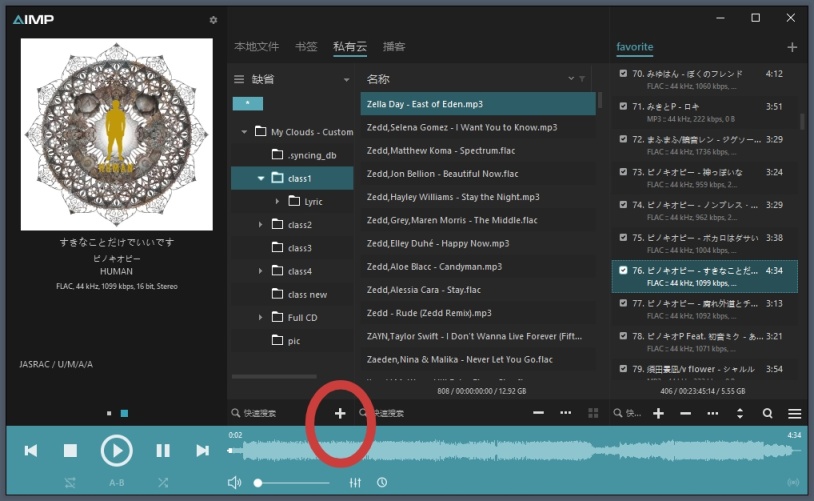Click the file list vertical scrollbar

pyautogui.click(x=600, y=100)
